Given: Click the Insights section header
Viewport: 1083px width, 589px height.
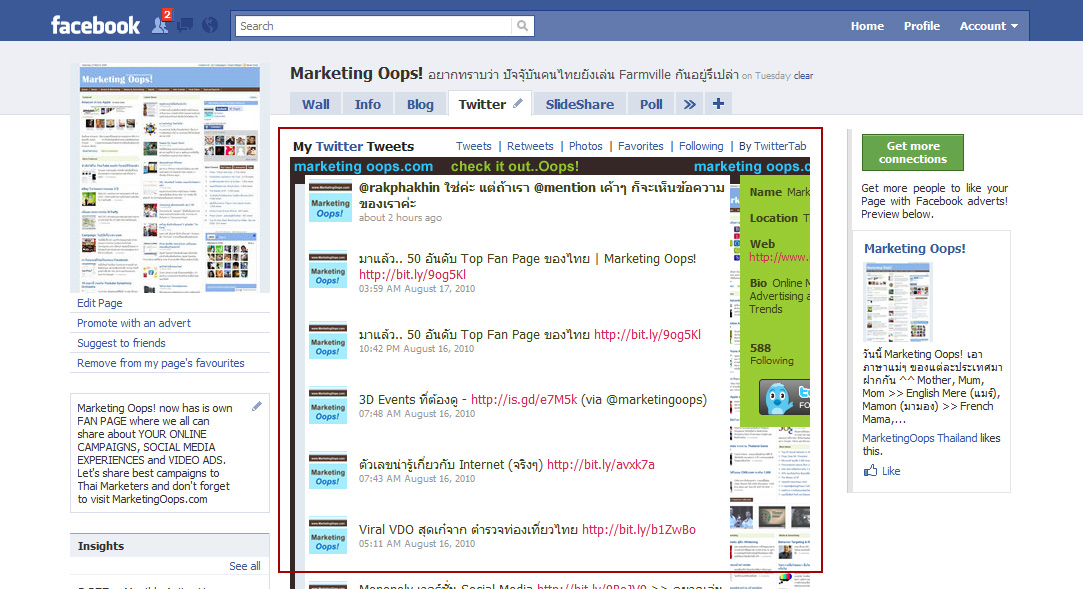Looking at the screenshot, I should pos(170,545).
